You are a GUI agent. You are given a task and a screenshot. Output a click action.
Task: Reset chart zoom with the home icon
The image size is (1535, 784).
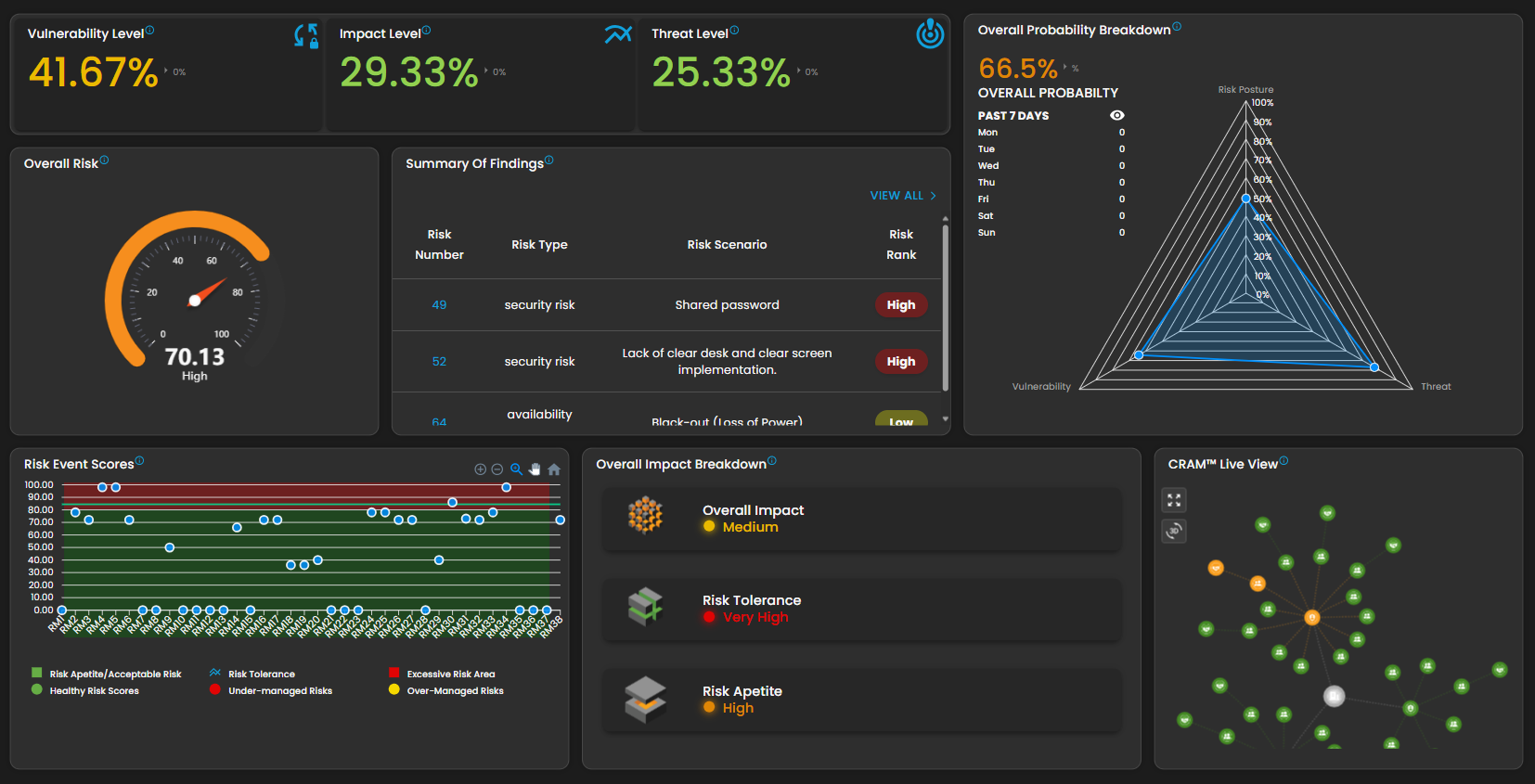[554, 469]
